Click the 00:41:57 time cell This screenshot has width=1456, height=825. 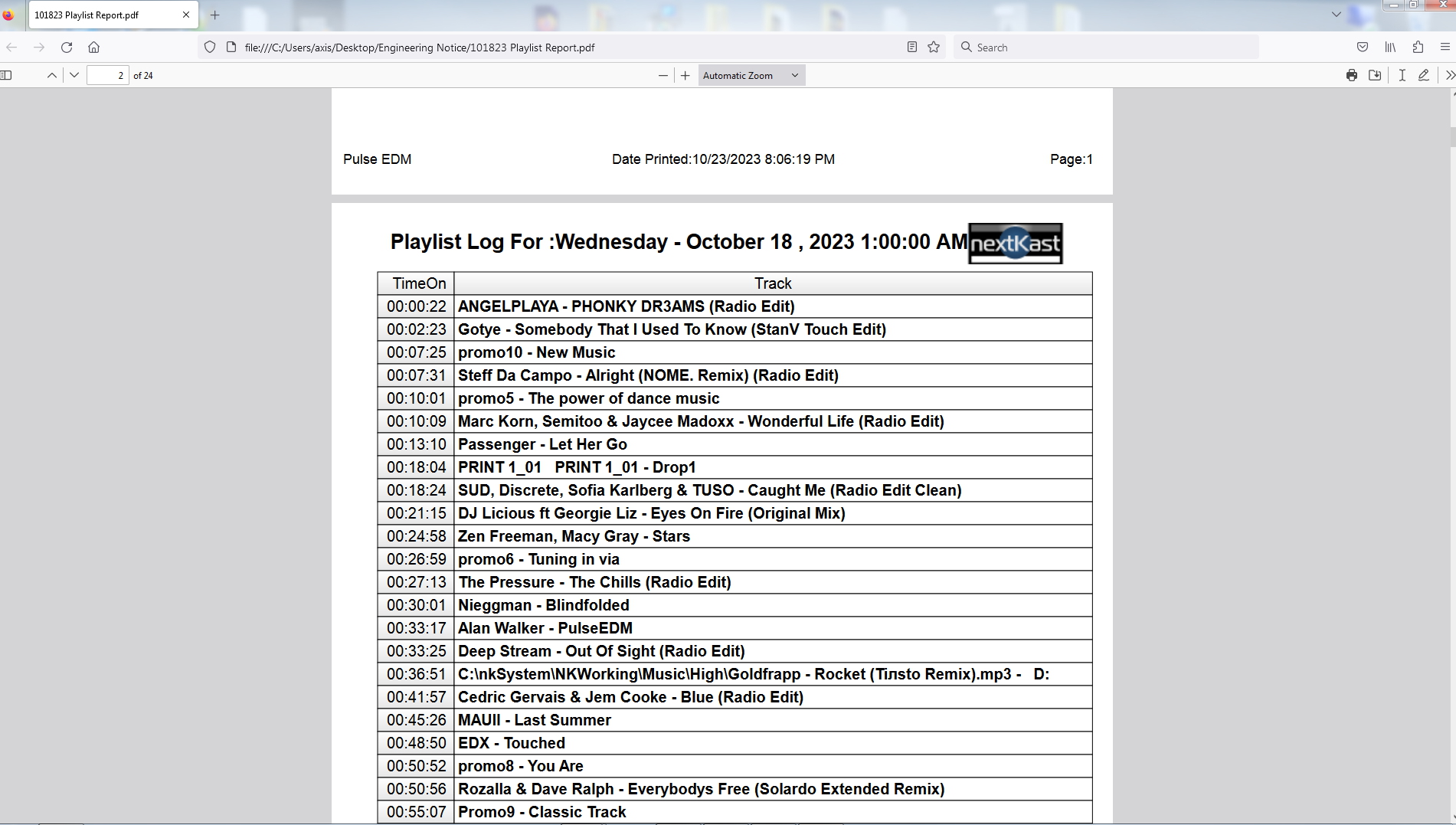pyautogui.click(x=416, y=697)
